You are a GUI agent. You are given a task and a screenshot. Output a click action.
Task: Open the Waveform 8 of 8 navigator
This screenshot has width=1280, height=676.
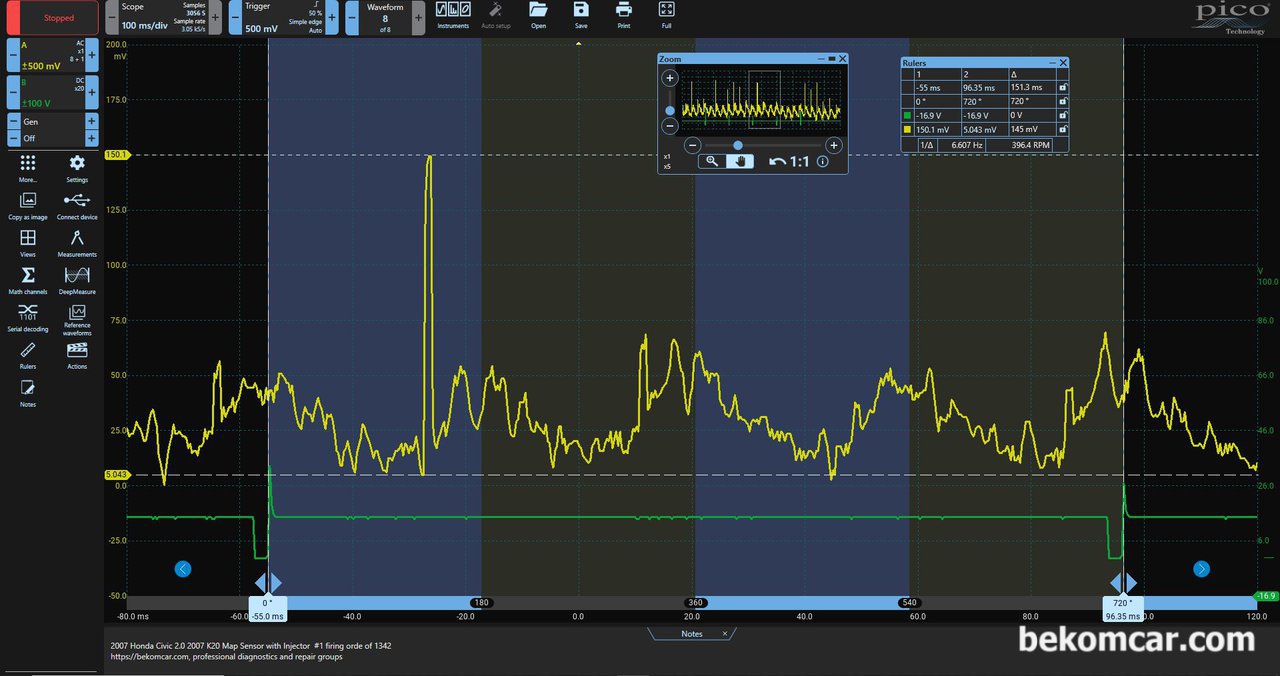(383, 18)
